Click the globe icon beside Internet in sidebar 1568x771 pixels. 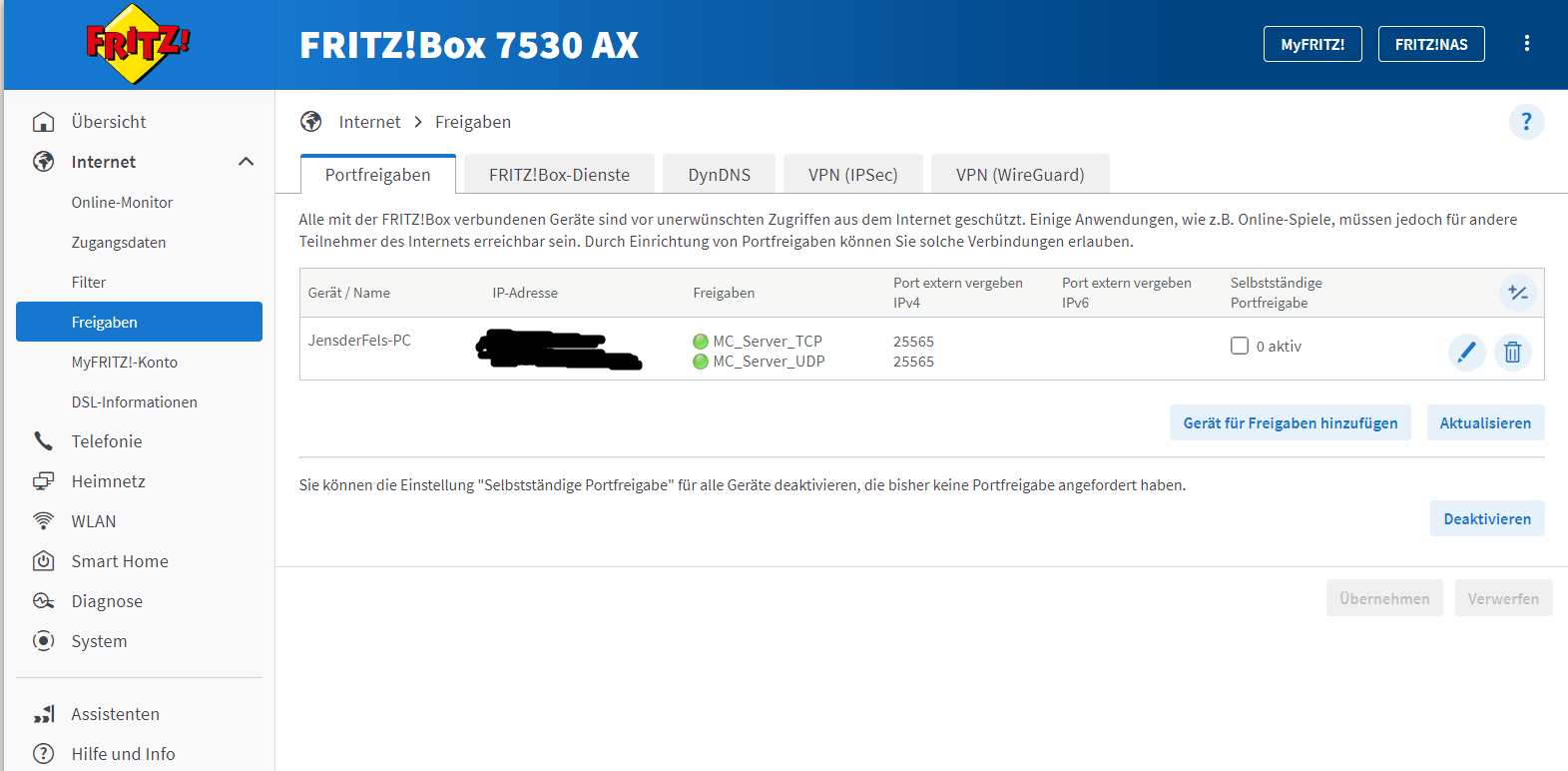tap(44, 162)
